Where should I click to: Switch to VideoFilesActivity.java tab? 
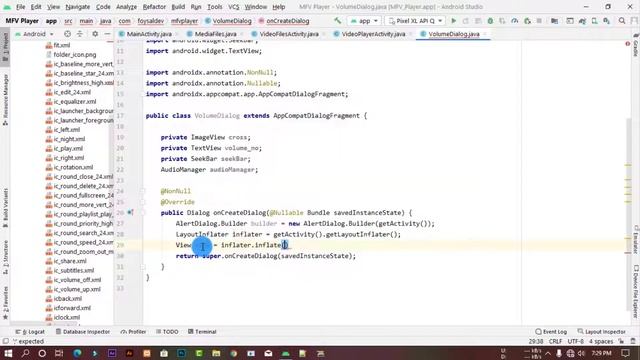[x=289, y=34]
